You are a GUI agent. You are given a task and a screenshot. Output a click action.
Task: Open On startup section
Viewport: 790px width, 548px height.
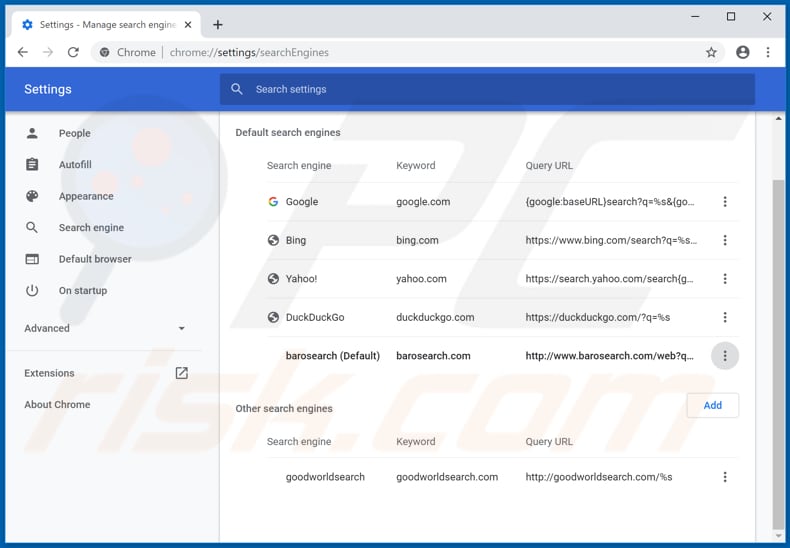point(83,291)
